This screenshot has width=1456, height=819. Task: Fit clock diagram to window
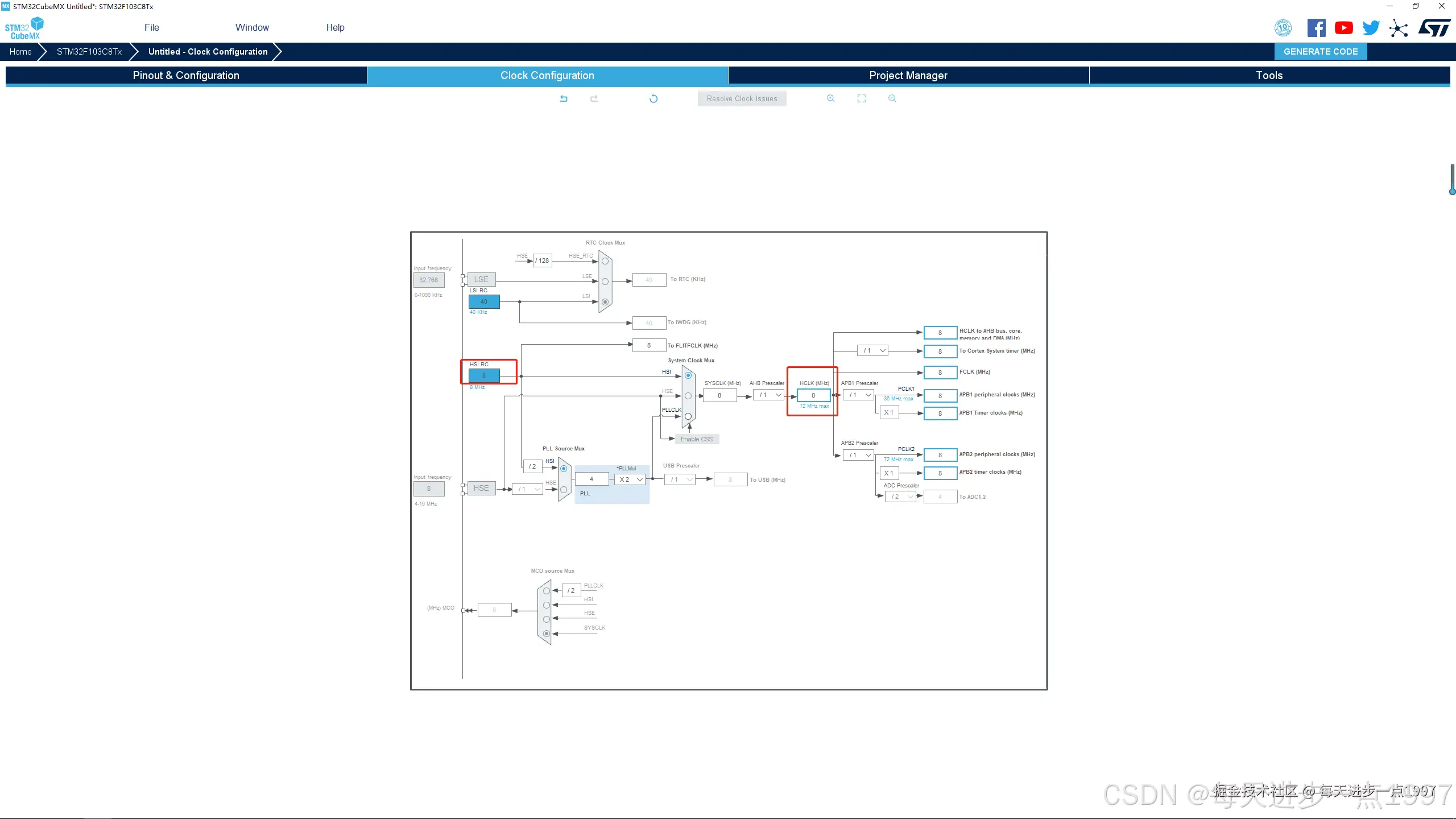[862, 98]
